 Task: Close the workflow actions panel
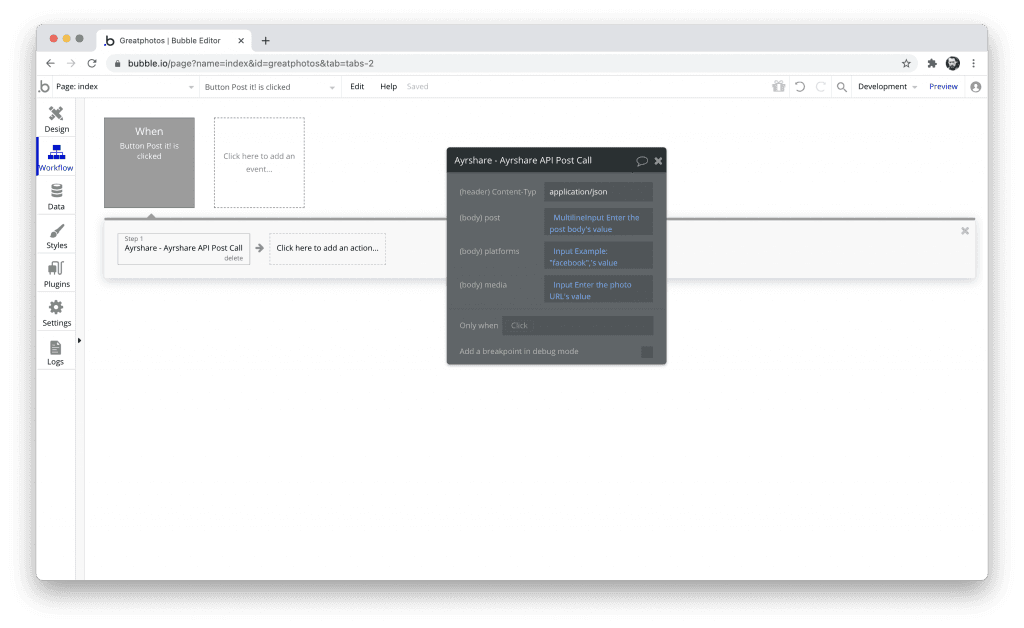965,230
